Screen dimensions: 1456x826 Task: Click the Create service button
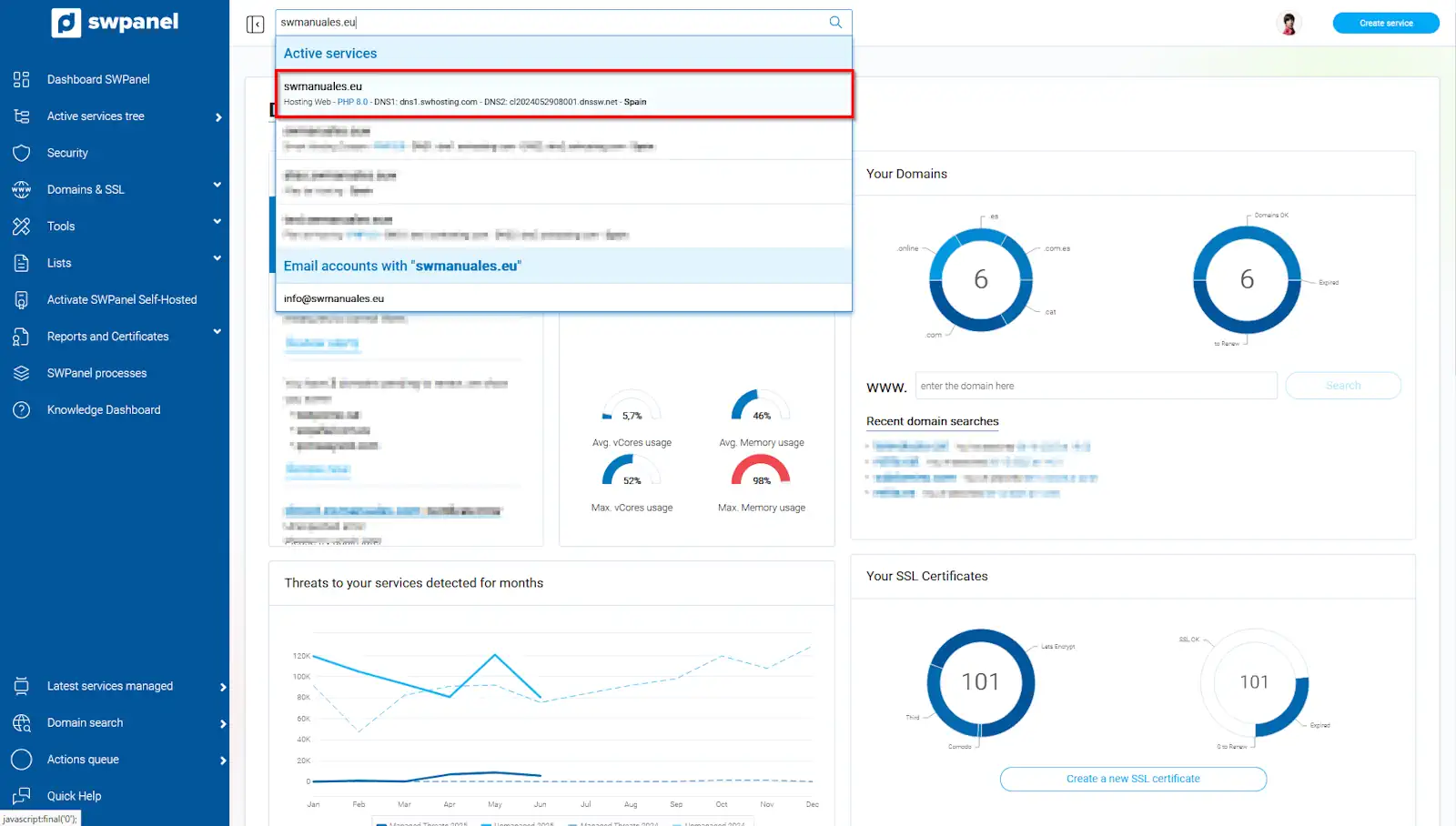click(x=1386, y=23)
